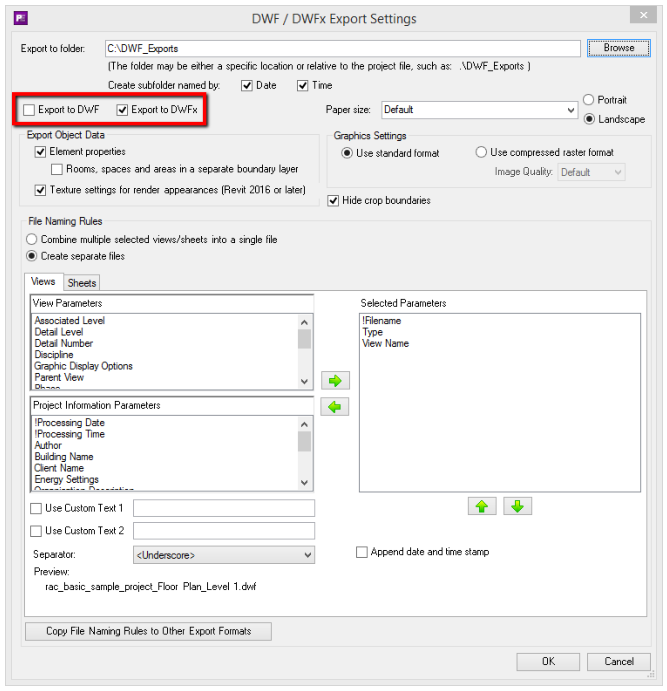Open the Image Quality dropdown
The width and height of the screenshot is (667, 691).
pos(591,172)
